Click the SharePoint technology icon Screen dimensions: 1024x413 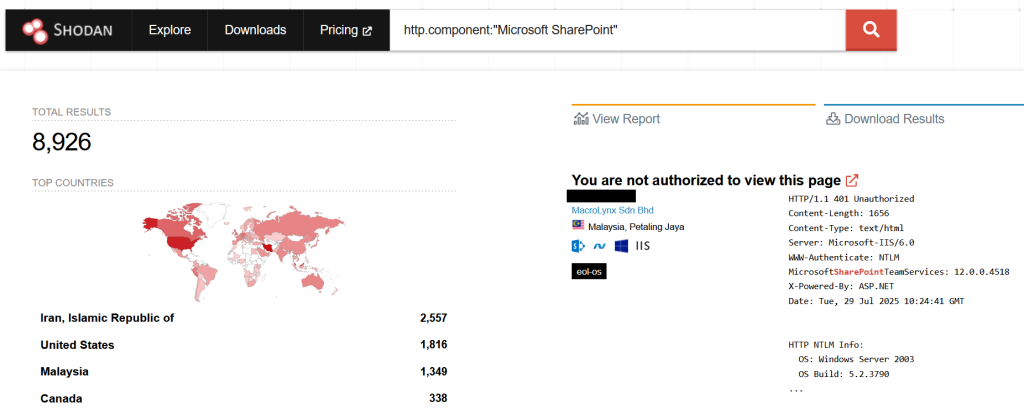(577, 246)
